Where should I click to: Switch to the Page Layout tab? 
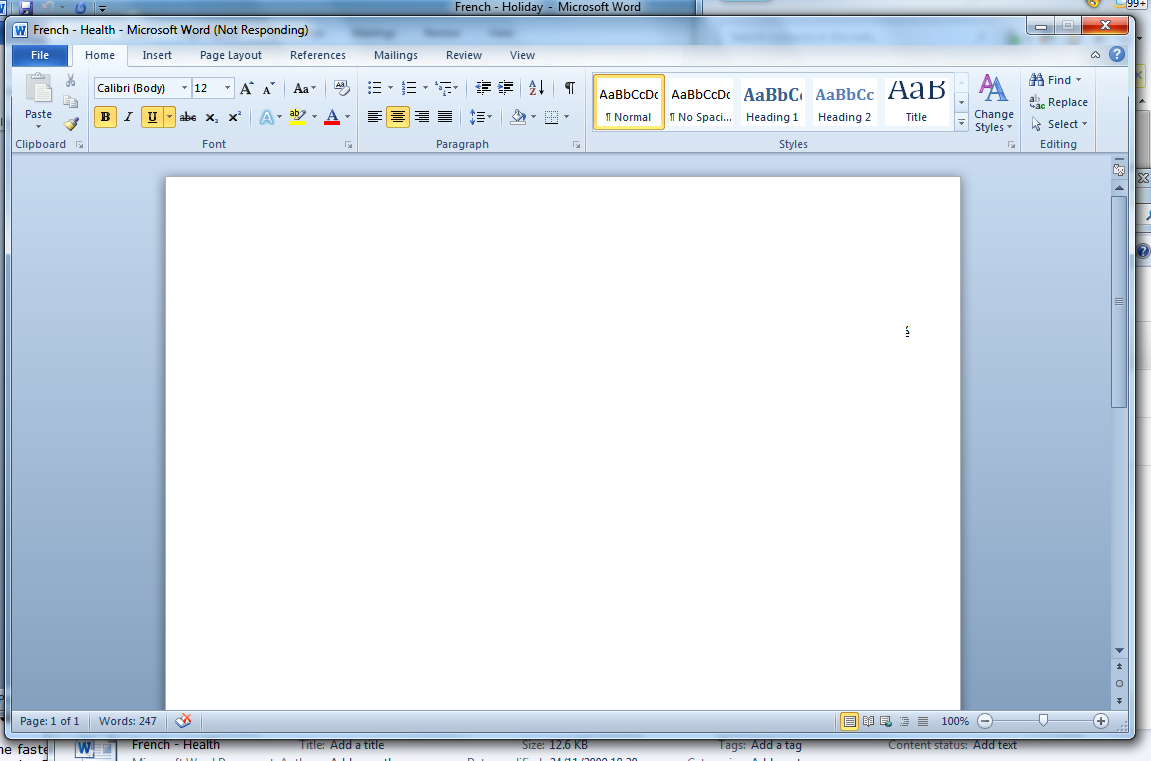(230, 55)
